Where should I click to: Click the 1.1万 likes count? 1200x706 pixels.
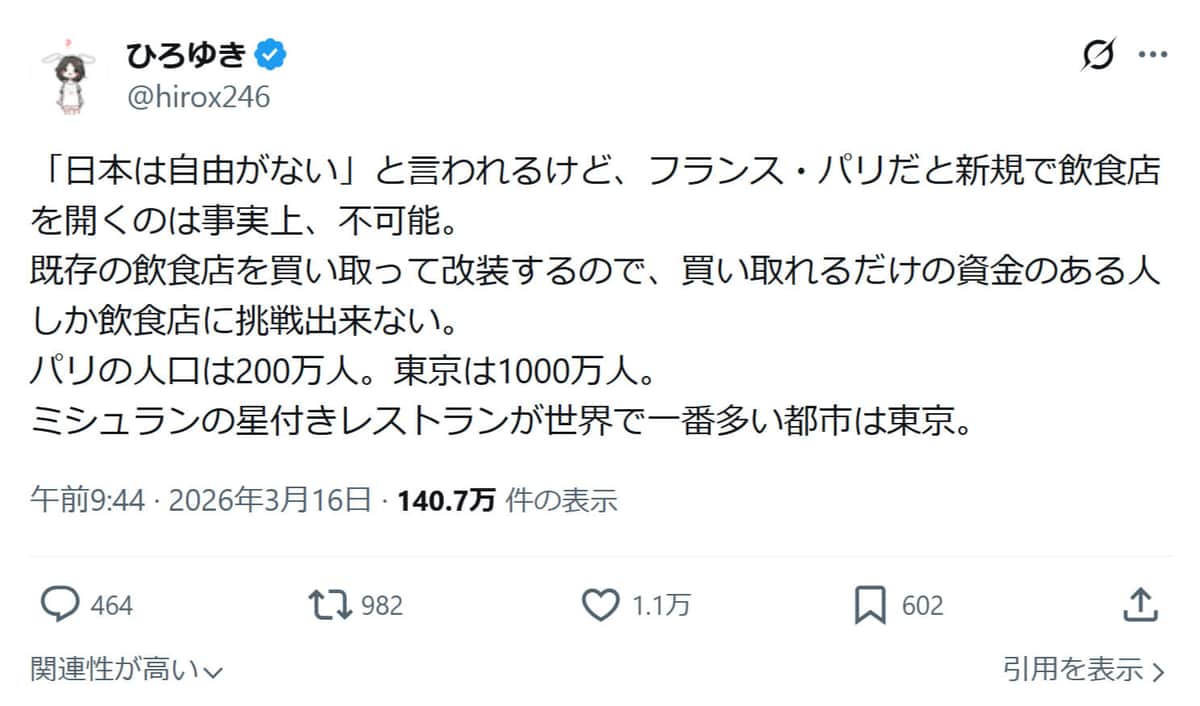pos(662,605)
